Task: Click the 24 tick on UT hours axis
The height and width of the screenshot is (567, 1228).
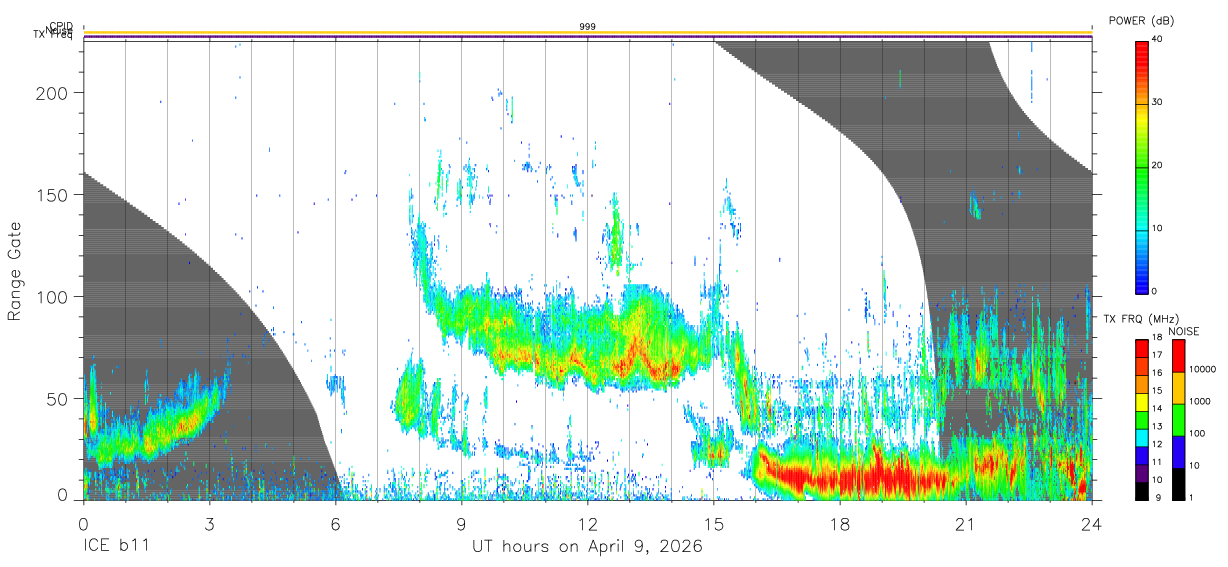Action: (x=1091, y=524)
